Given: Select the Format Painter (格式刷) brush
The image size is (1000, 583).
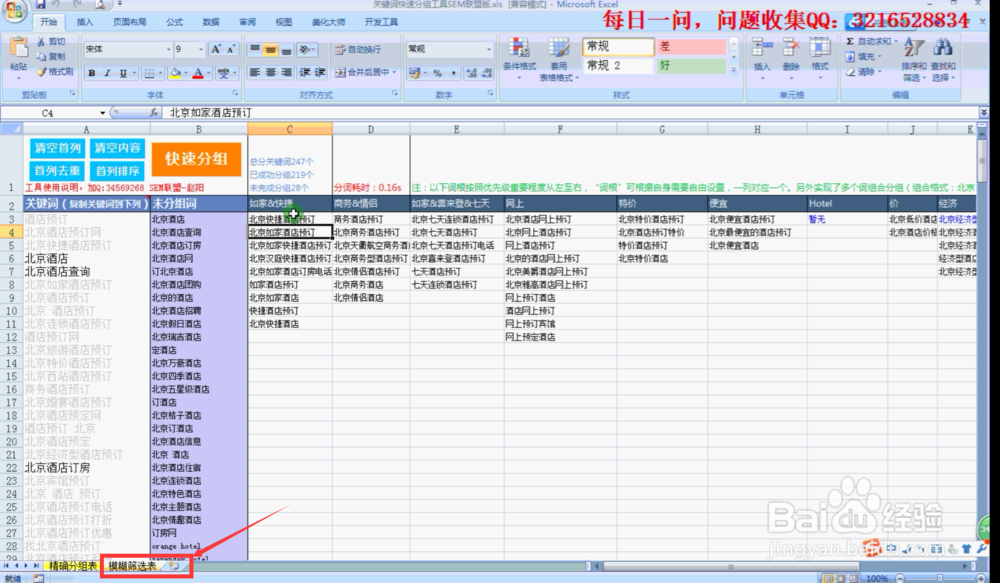Looking at the screenshot, I should tap(41, 71).
